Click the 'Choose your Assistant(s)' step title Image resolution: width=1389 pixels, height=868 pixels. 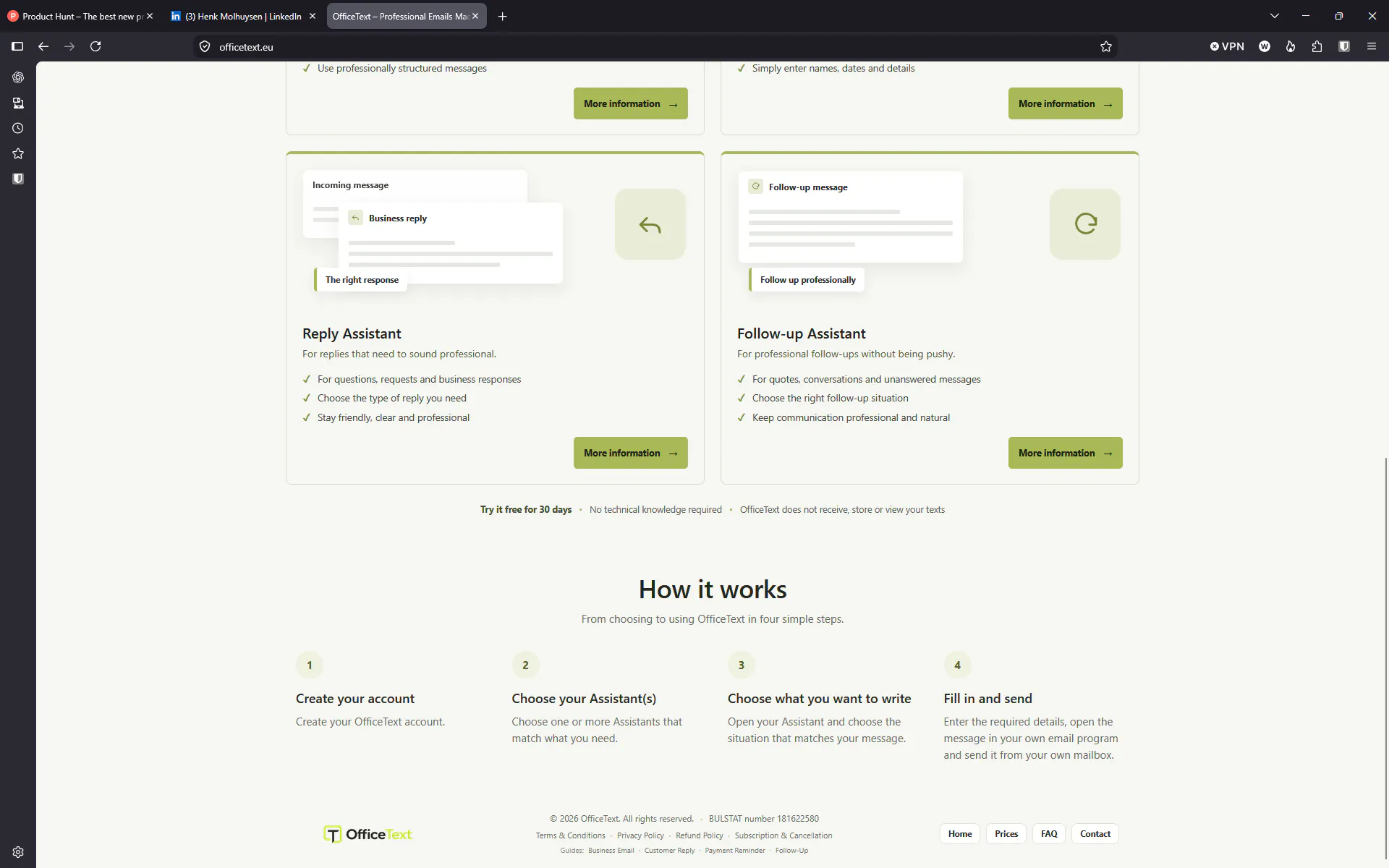pyautogui.click(x=584, y=699)
